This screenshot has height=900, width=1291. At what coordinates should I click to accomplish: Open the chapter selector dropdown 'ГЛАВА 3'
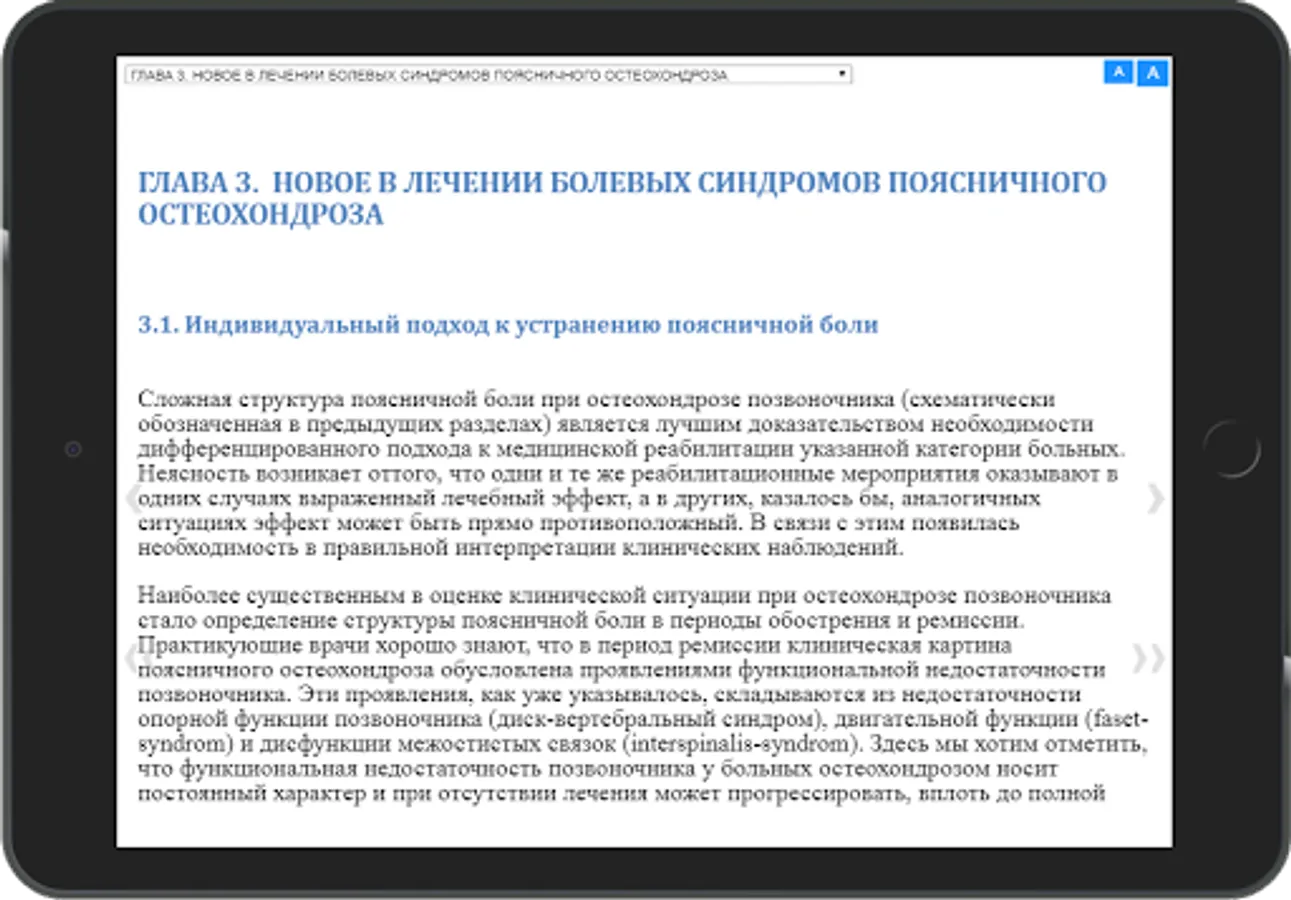[488, 75]
